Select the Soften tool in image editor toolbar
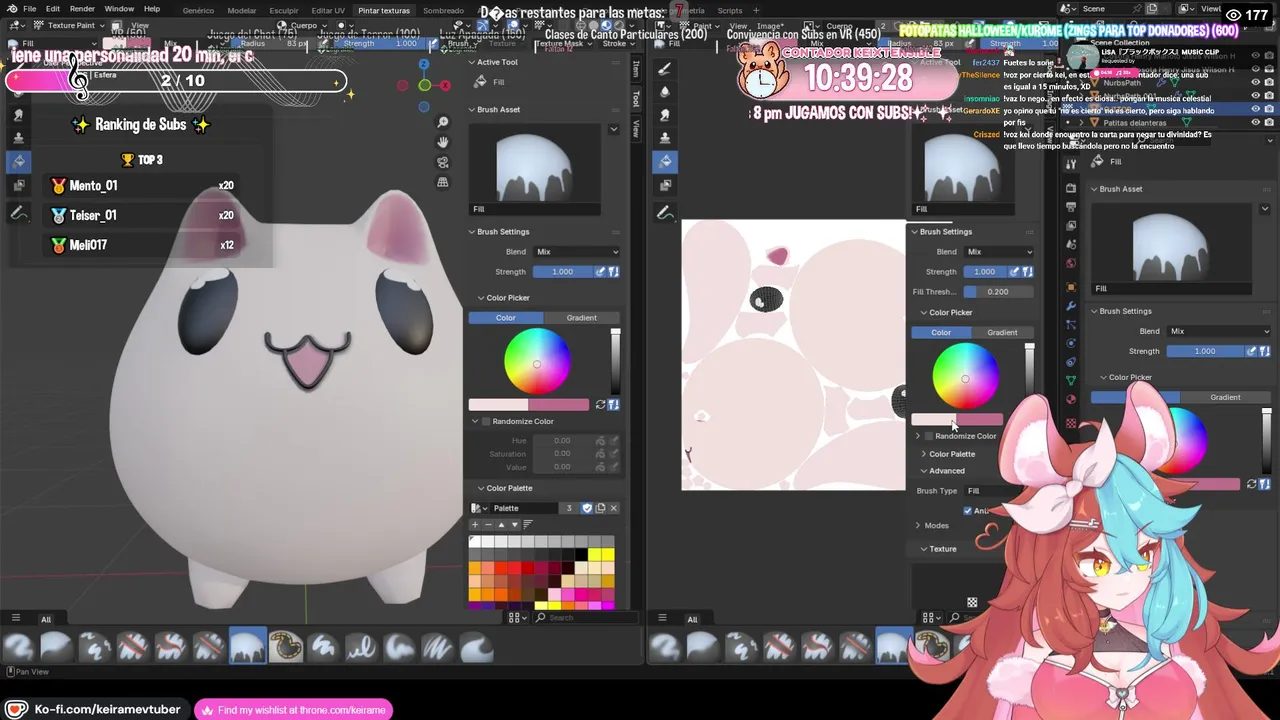The image size is (1280, 720). pyautogui.click(x=666, y=92)
